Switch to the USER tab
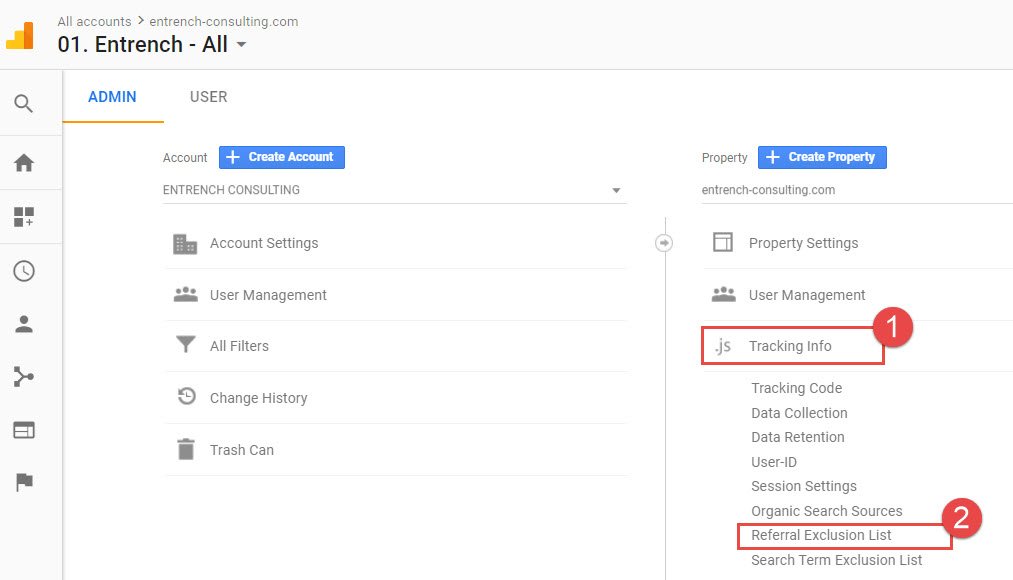The image size is (1013, 580). click(208, 97)
